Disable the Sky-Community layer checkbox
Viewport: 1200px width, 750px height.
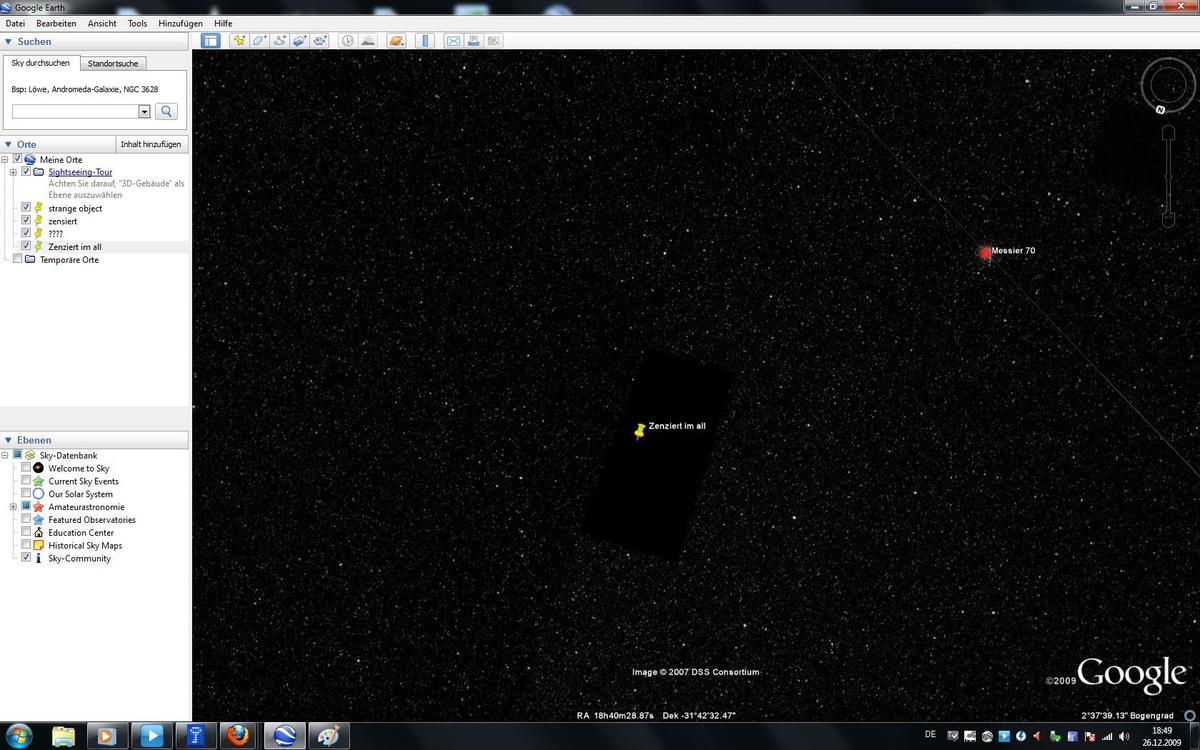(x=26, y=558)
